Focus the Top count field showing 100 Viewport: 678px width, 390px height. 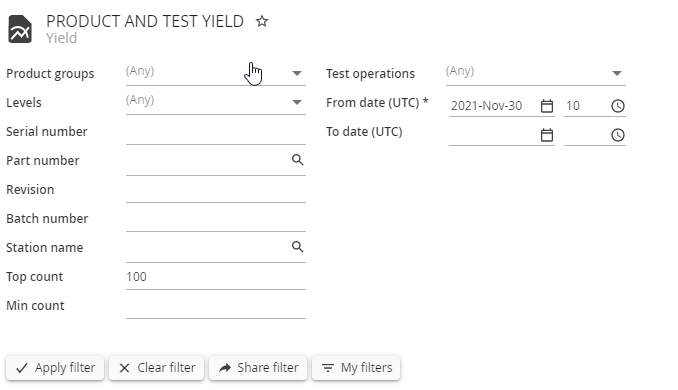pos(216,277)
